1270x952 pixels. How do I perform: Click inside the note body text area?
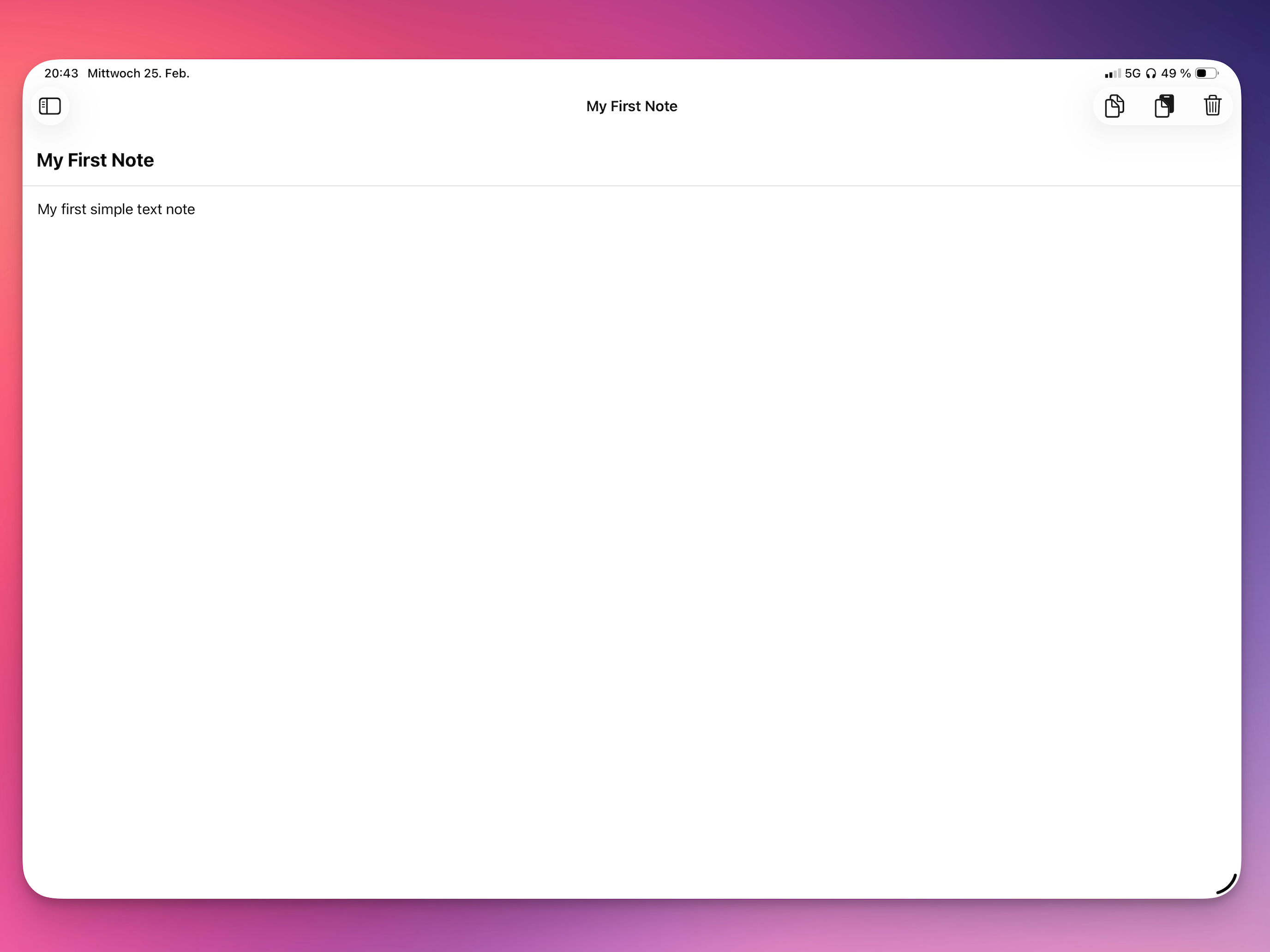632,402
